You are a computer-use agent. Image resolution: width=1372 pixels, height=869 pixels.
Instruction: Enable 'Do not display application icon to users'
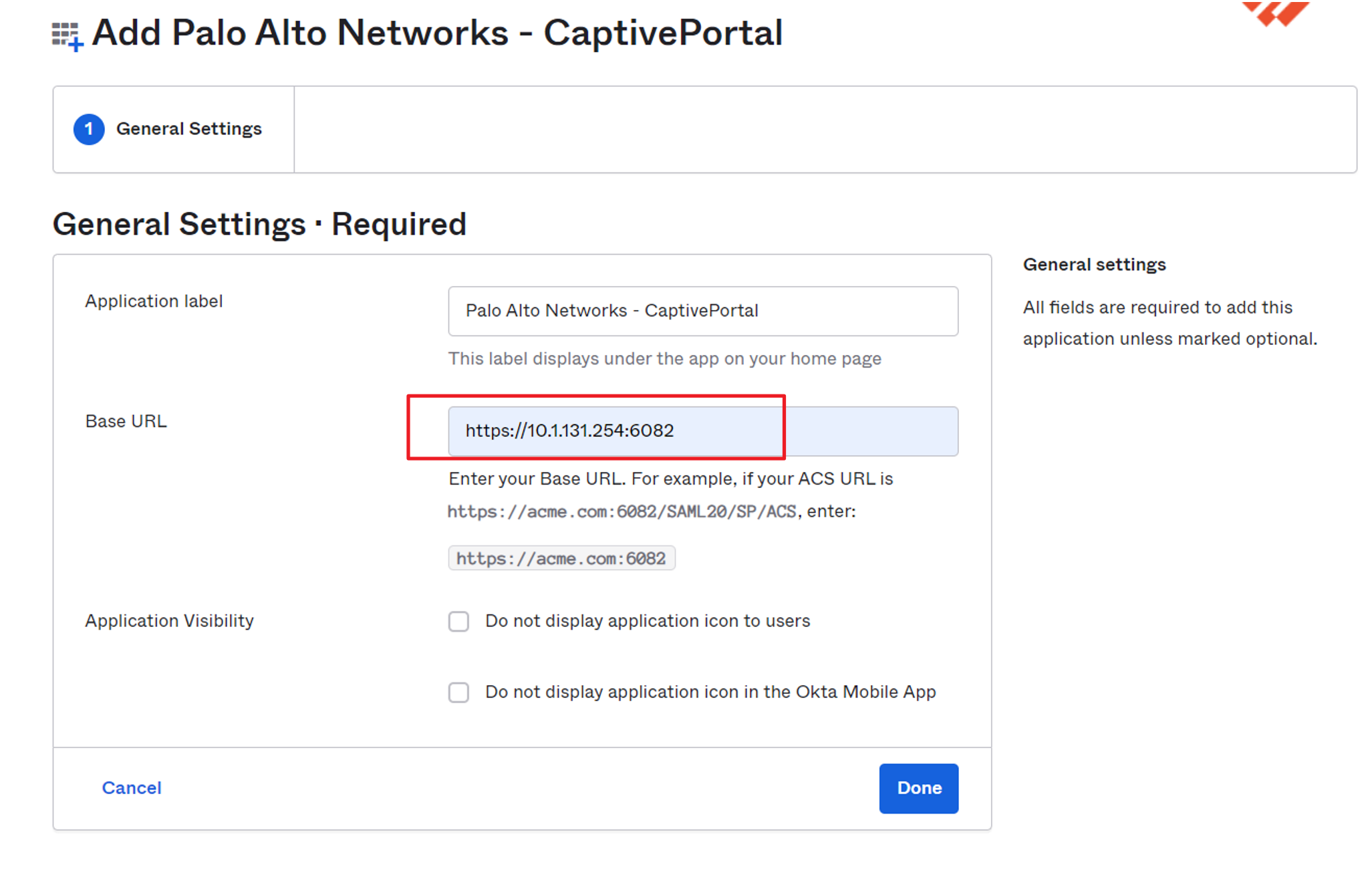coord(458,621)
